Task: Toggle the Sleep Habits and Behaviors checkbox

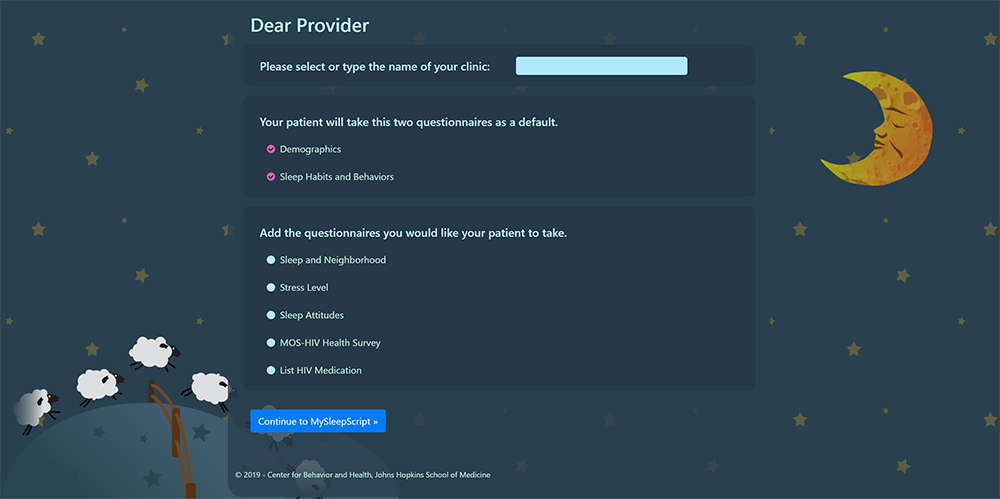Action: click(x=271, y=177)
